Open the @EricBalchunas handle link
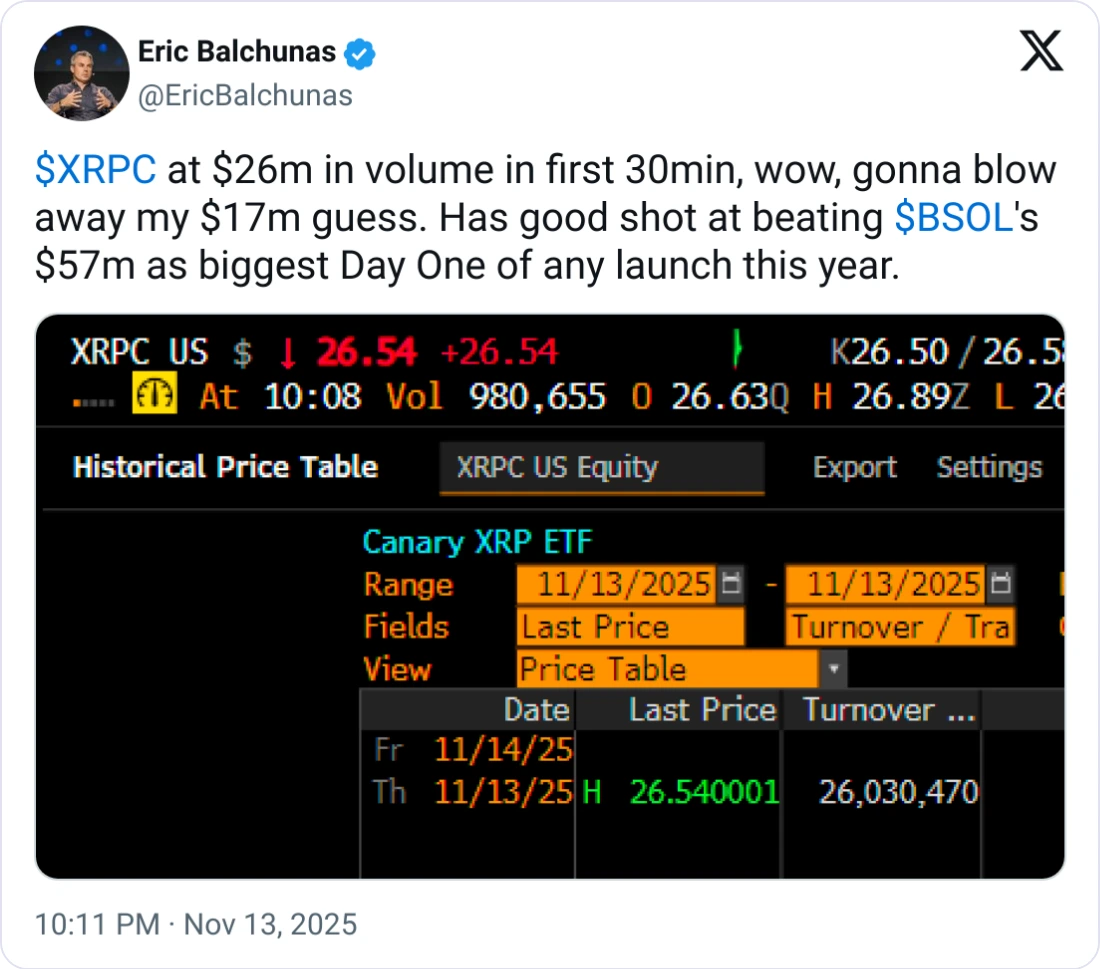Image resolution: width=1100 pixels, height=969 pixels. [244, 95]
